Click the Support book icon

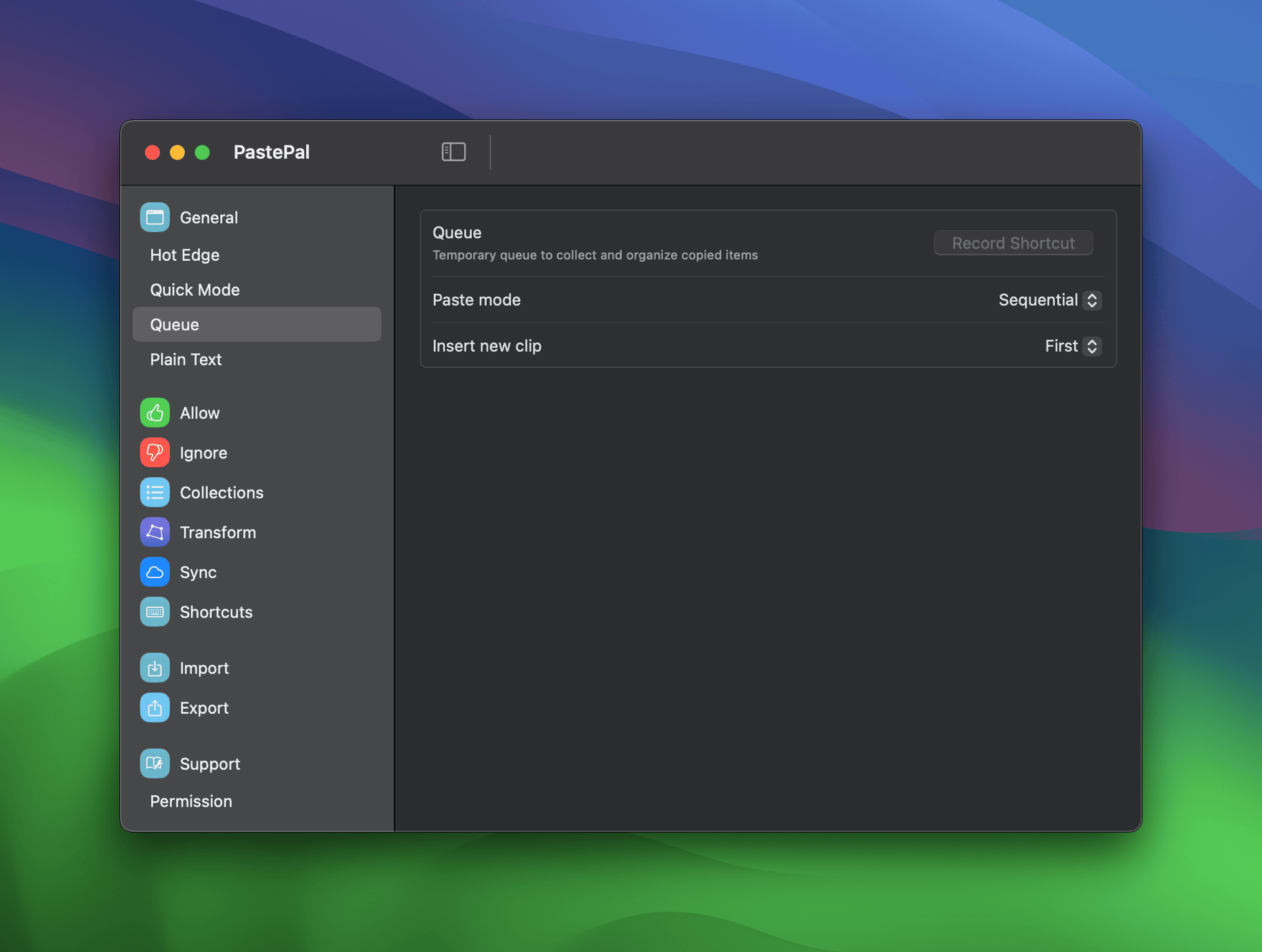pyautogui.click(x=155, y=763)
